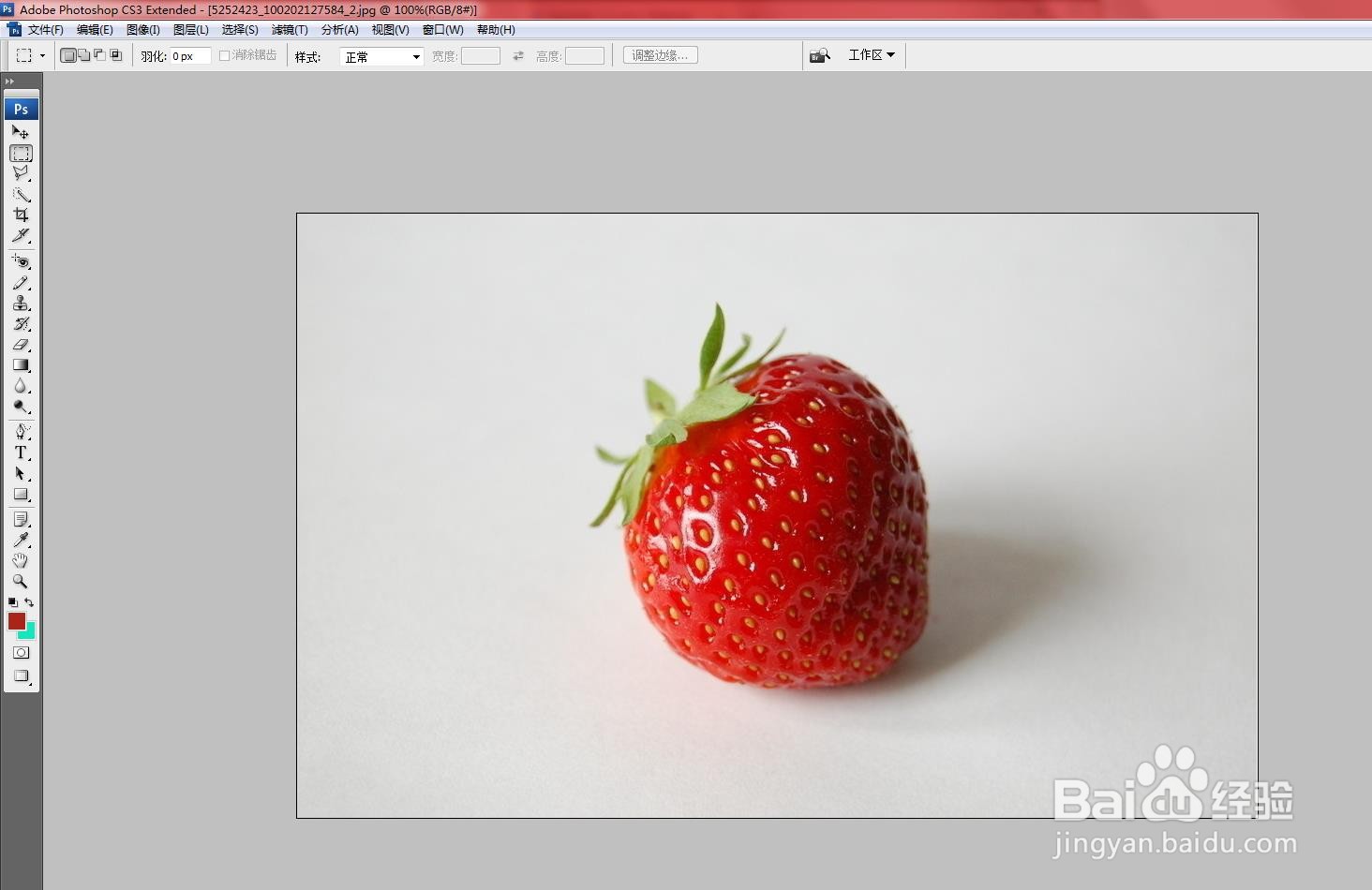Click the teal background color swatch
The width and height of the screenshot is (1372, 890).
pos(29,633)
